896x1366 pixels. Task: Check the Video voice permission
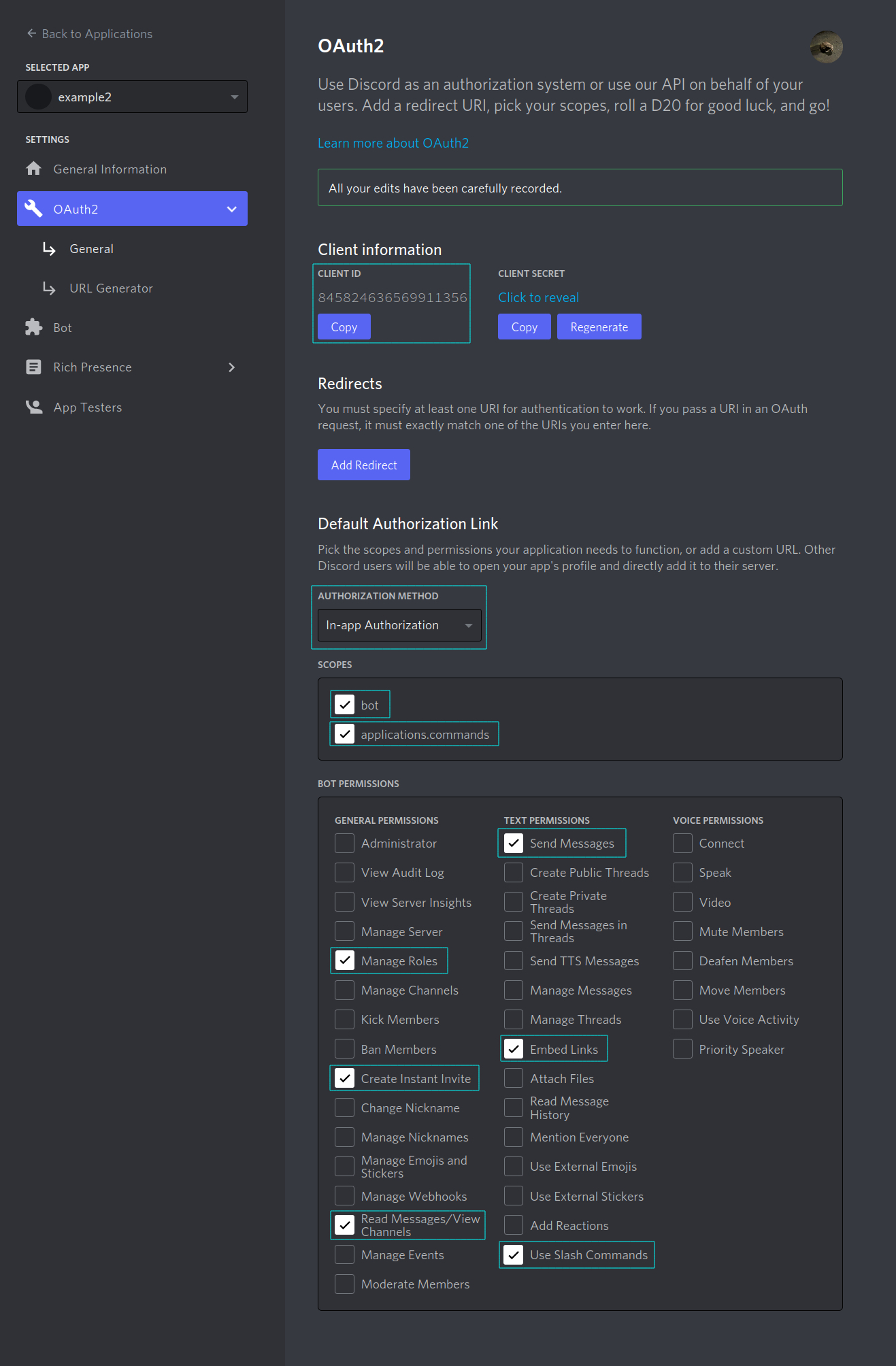[682, 902]
